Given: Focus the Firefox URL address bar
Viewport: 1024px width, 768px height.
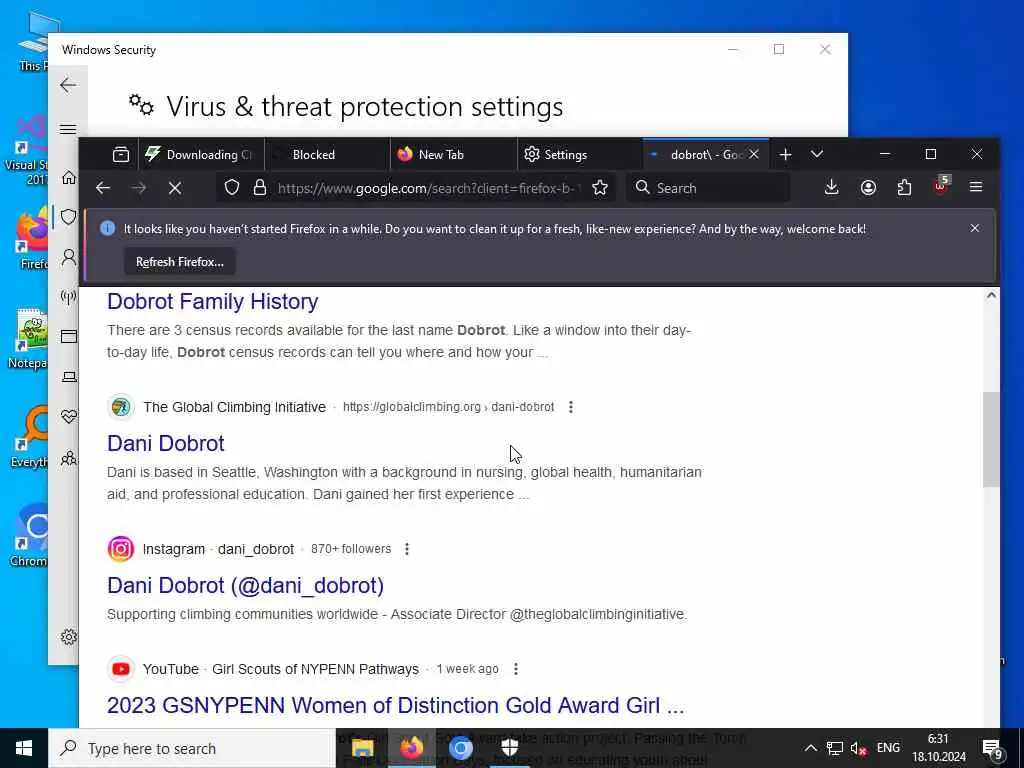Looking at the screenshot, I should coord(428,188).
